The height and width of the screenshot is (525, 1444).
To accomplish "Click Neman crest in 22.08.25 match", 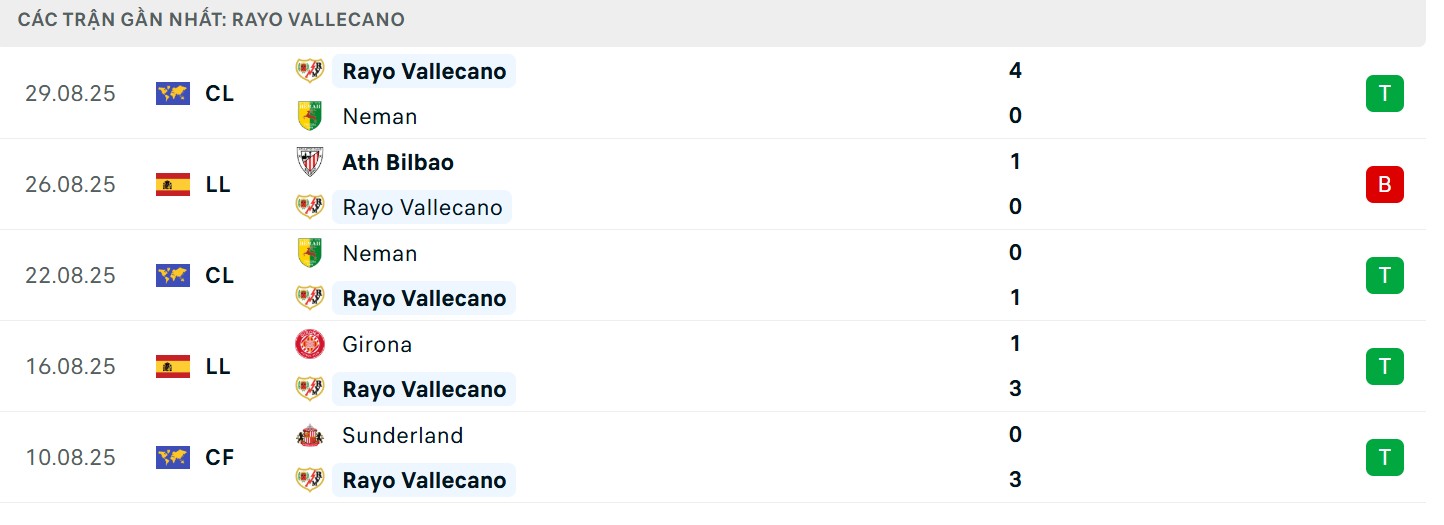I will tap(310, 253).
